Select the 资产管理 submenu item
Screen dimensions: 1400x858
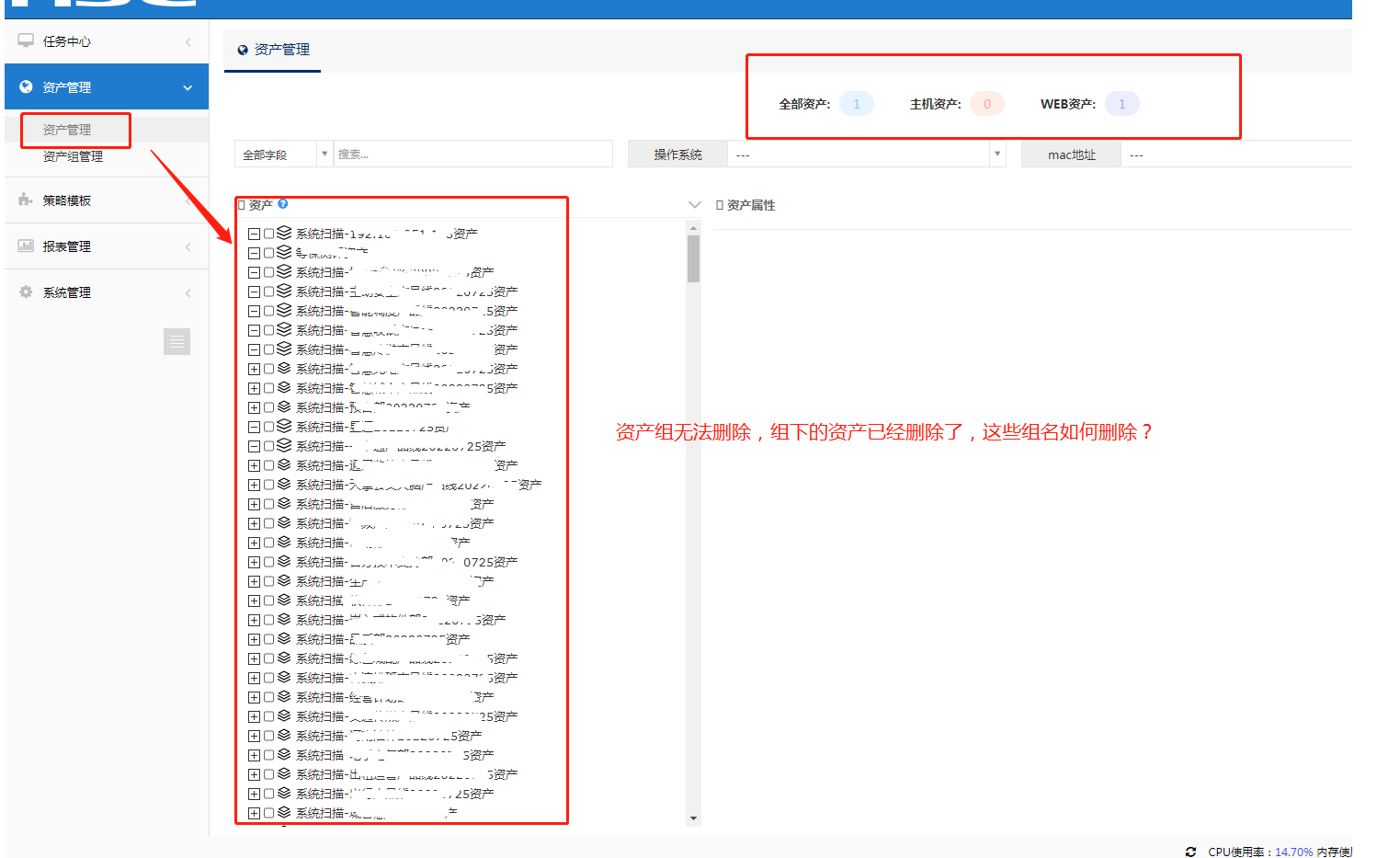(67, 130)
